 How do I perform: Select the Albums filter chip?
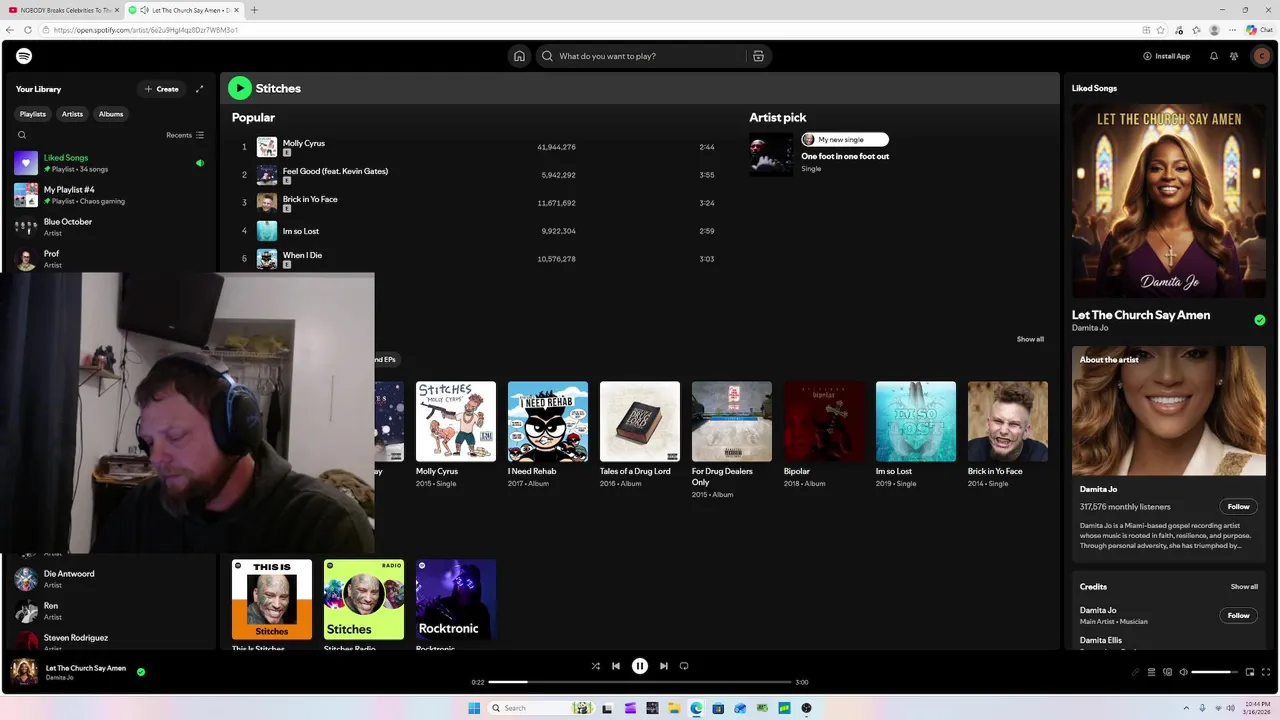(111, 114)
